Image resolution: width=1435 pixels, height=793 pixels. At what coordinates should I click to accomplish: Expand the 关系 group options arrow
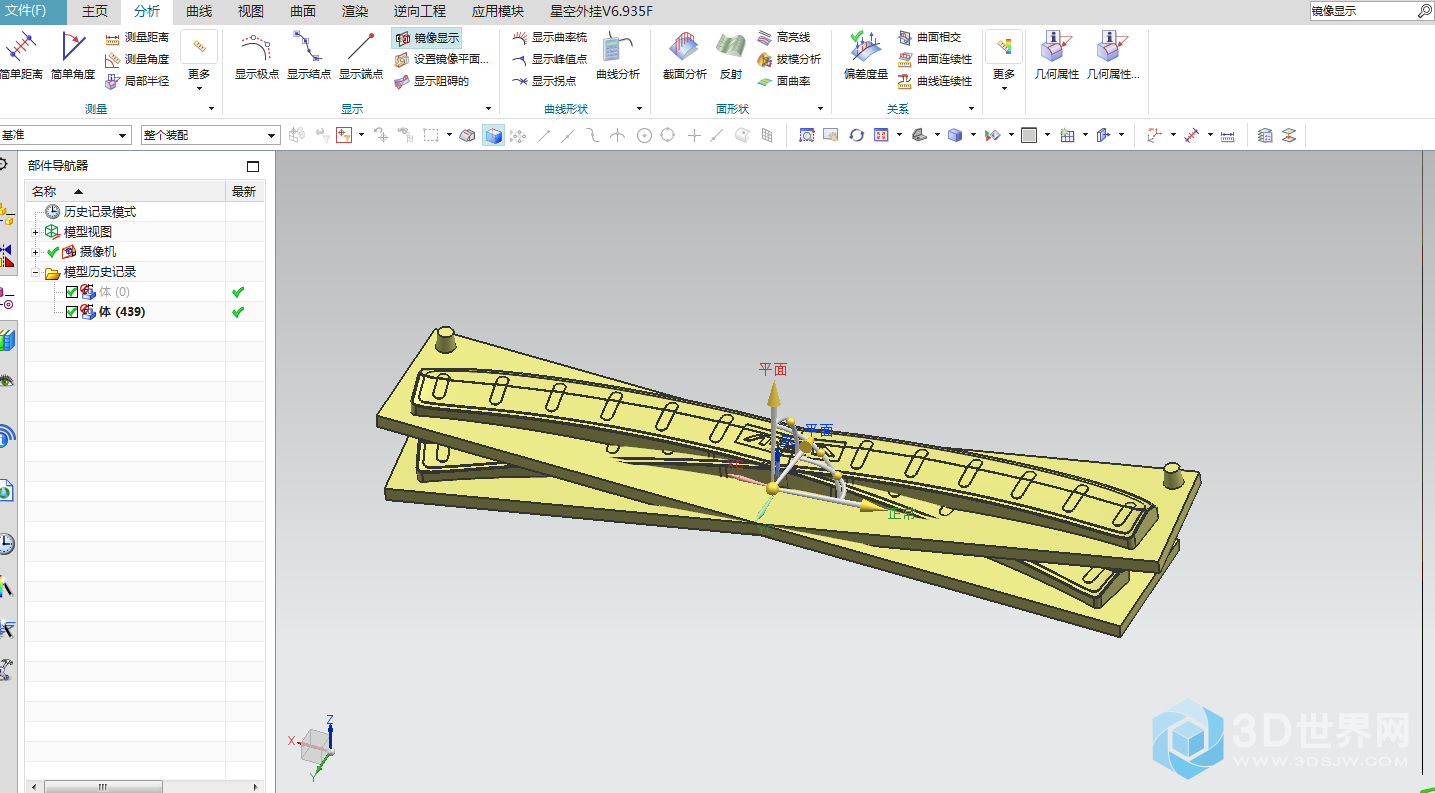tap(971, 108)
